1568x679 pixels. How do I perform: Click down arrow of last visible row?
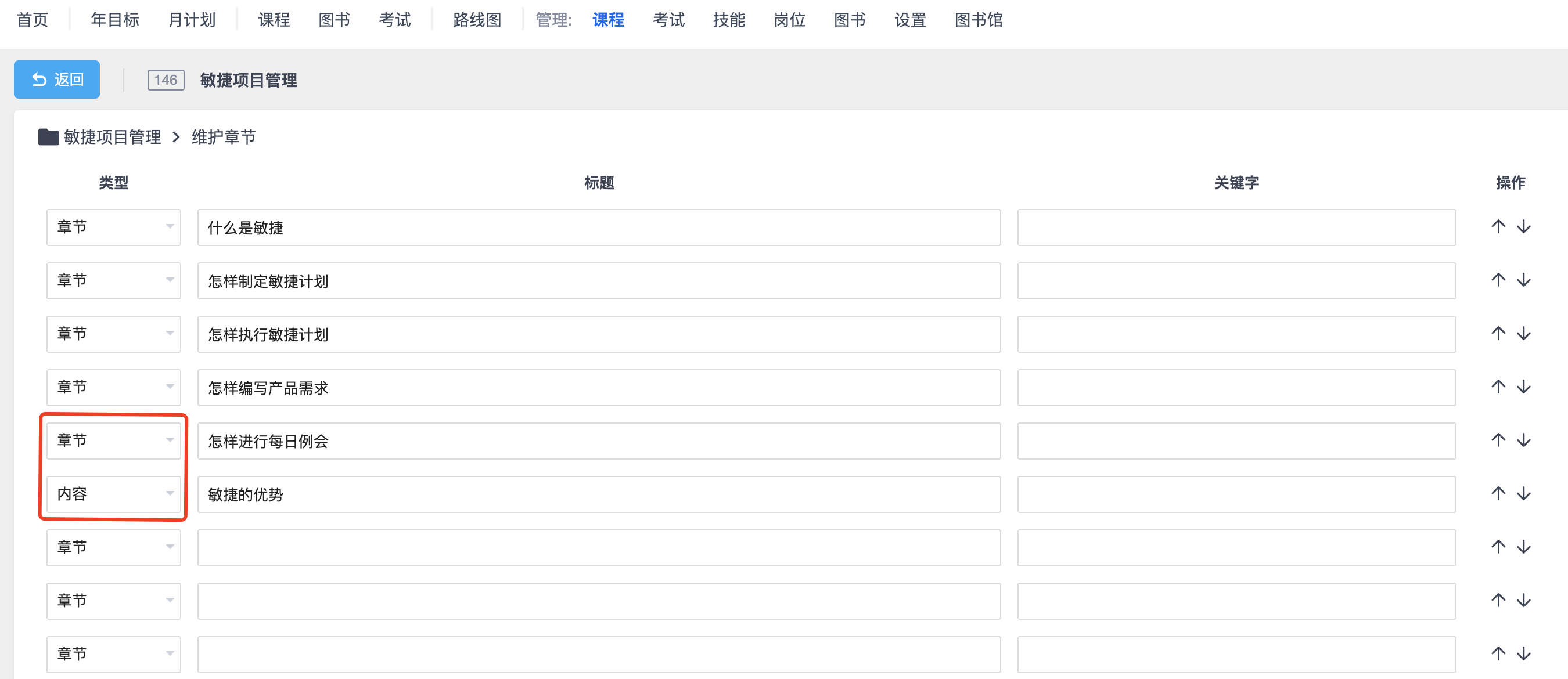1523,654
